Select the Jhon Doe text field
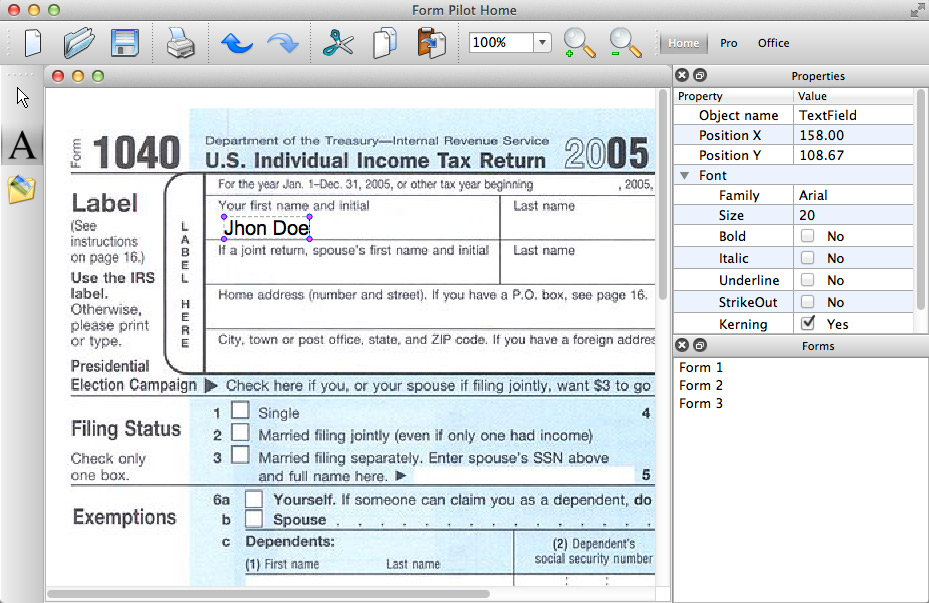The height and width of the screenshot is (603, 929). (x=267, y=228)
